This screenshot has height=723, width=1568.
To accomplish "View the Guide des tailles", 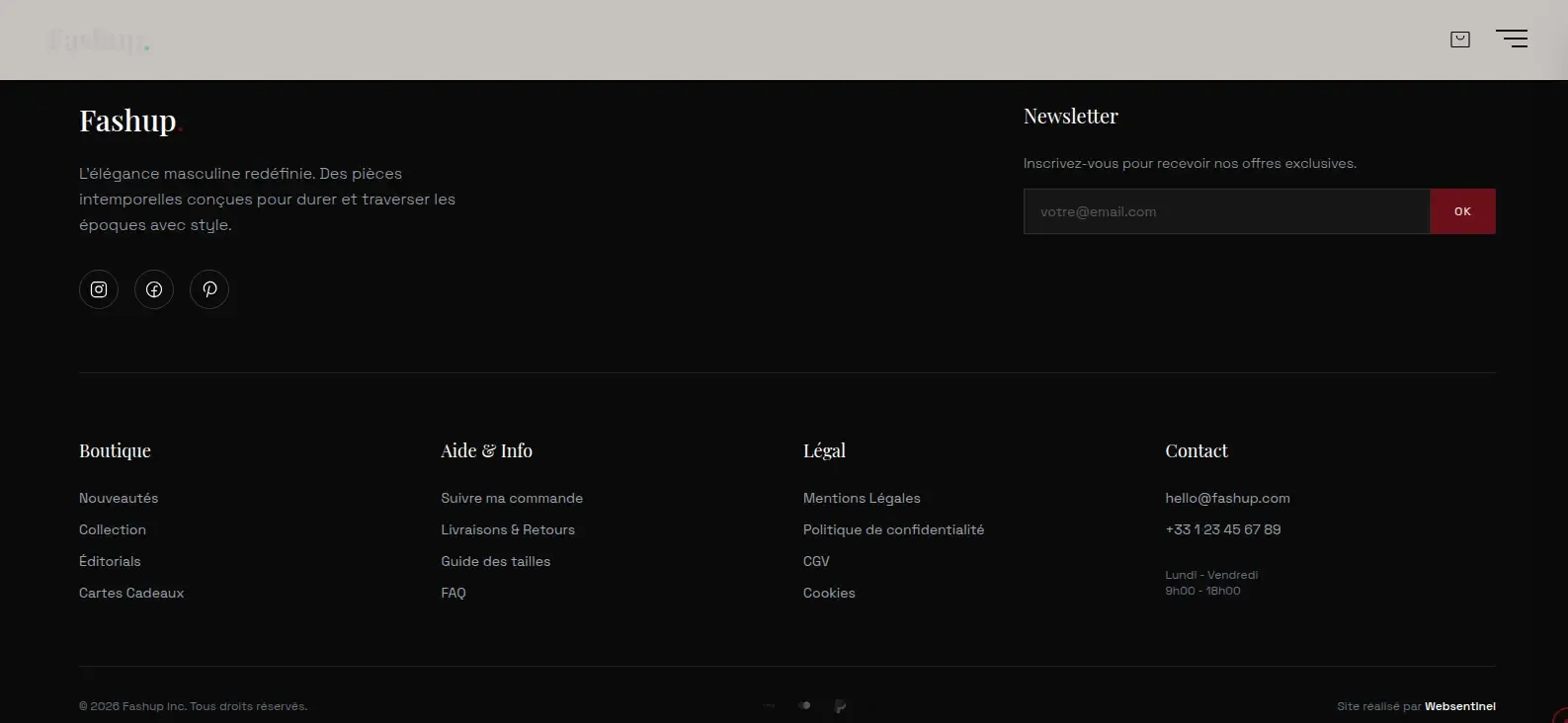I will 496,562.
